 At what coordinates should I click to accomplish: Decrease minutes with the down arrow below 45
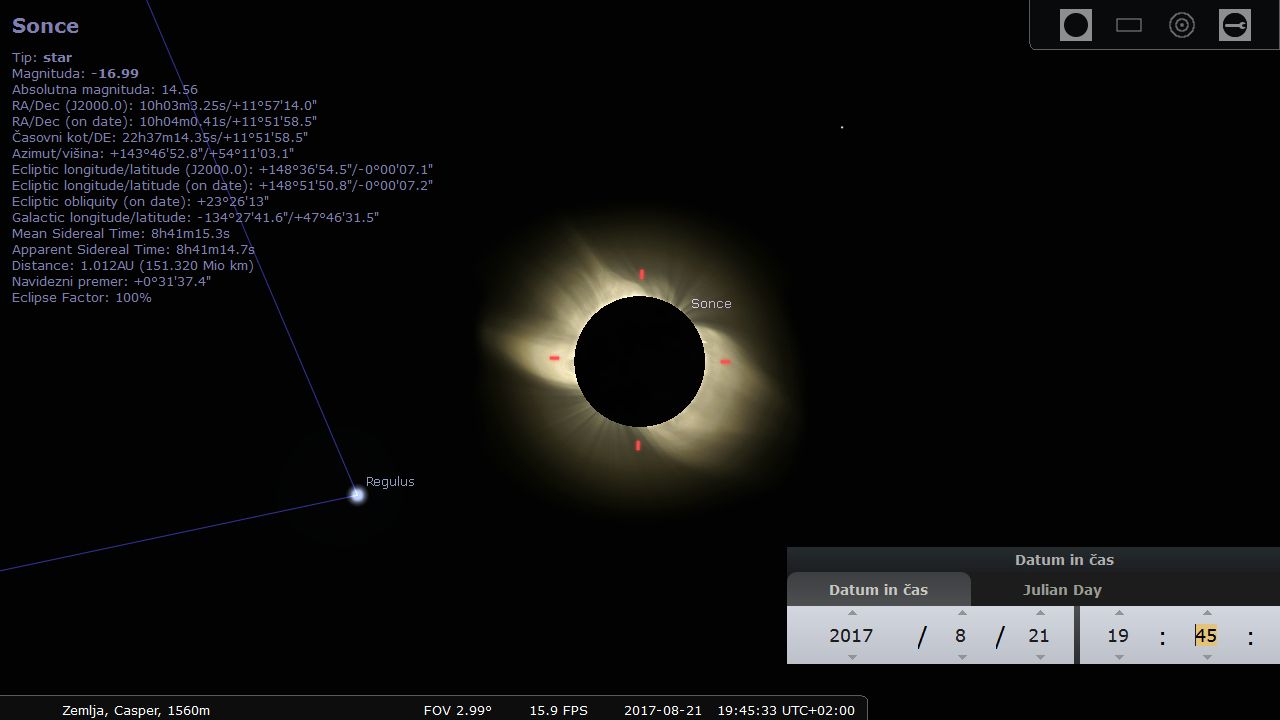[x=1207, y=657]
